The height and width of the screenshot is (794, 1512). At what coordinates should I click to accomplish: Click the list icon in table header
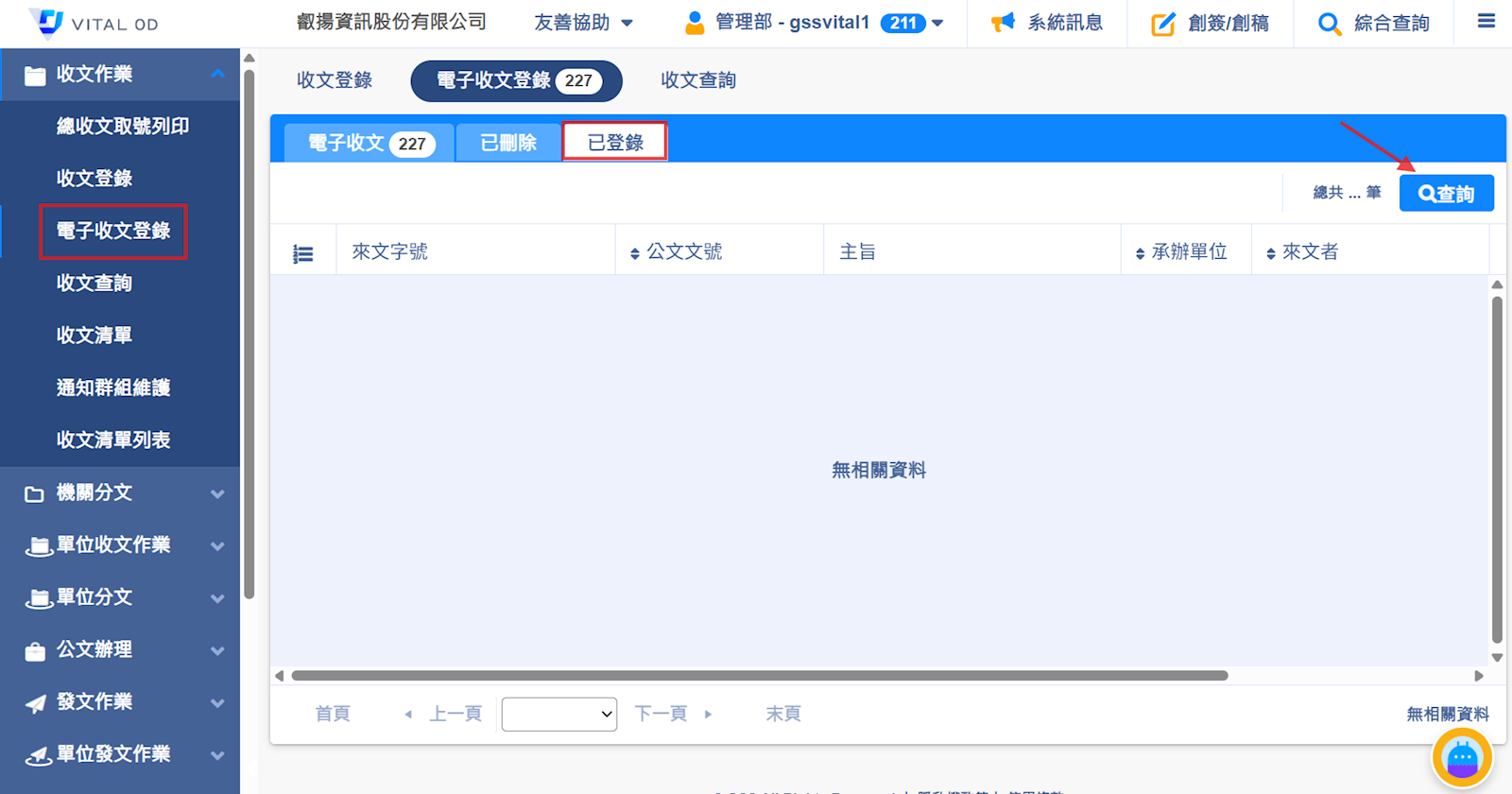pos(303,253)
